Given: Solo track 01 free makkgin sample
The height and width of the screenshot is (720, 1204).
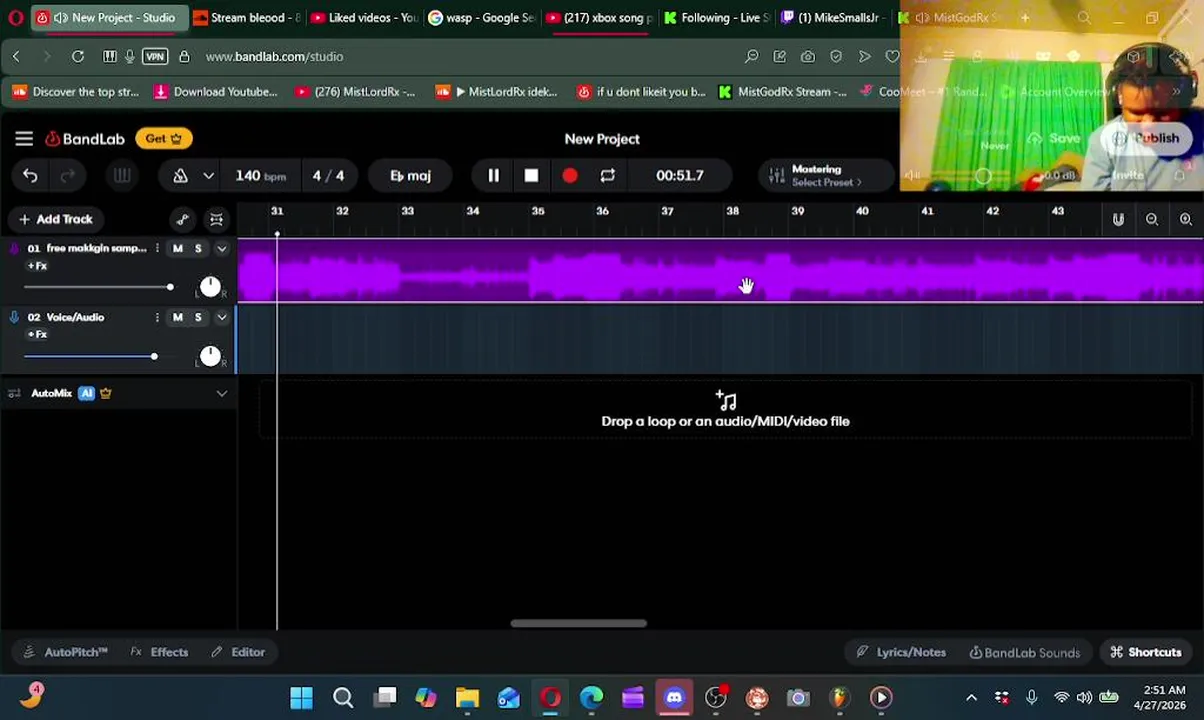Looking at the screenshot, I should pyautogui.click(x=198, y=249).
